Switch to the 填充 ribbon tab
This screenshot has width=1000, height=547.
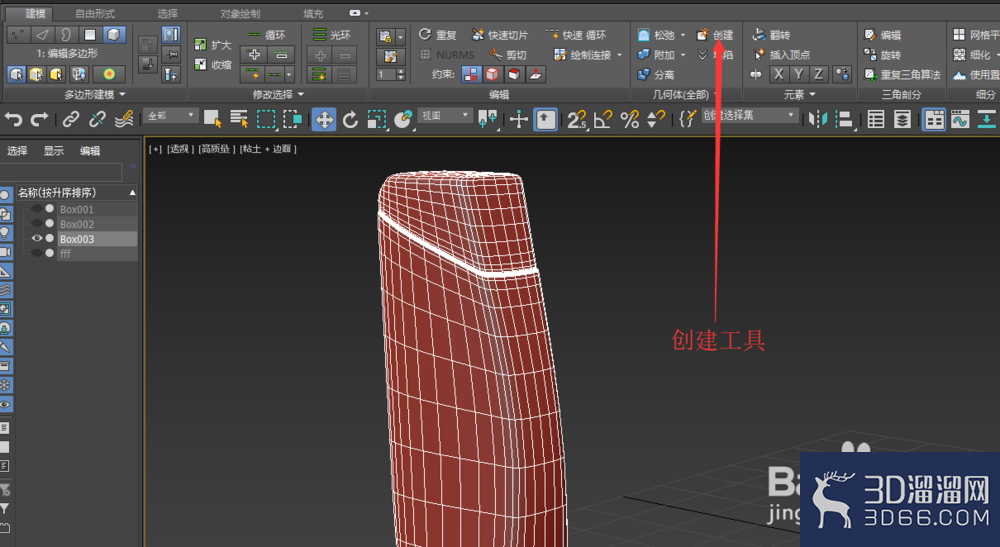(x=313, y=13)
